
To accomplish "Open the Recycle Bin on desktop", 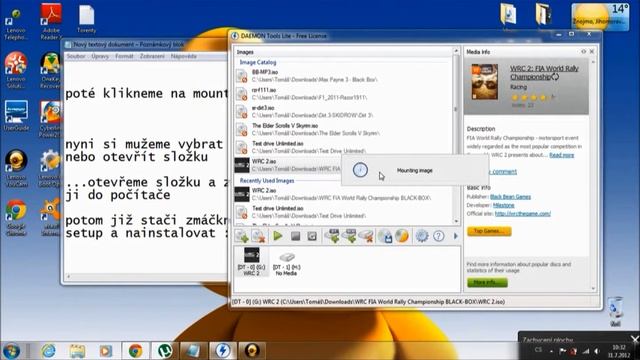I will [615, 312].
